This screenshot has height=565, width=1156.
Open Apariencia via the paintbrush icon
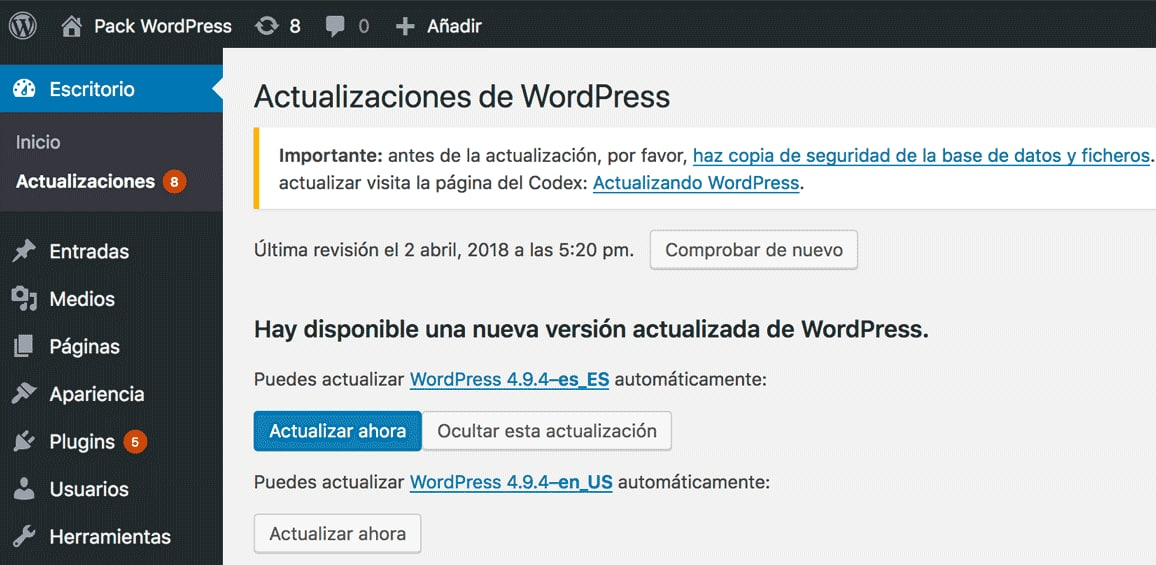coord(24,394)
